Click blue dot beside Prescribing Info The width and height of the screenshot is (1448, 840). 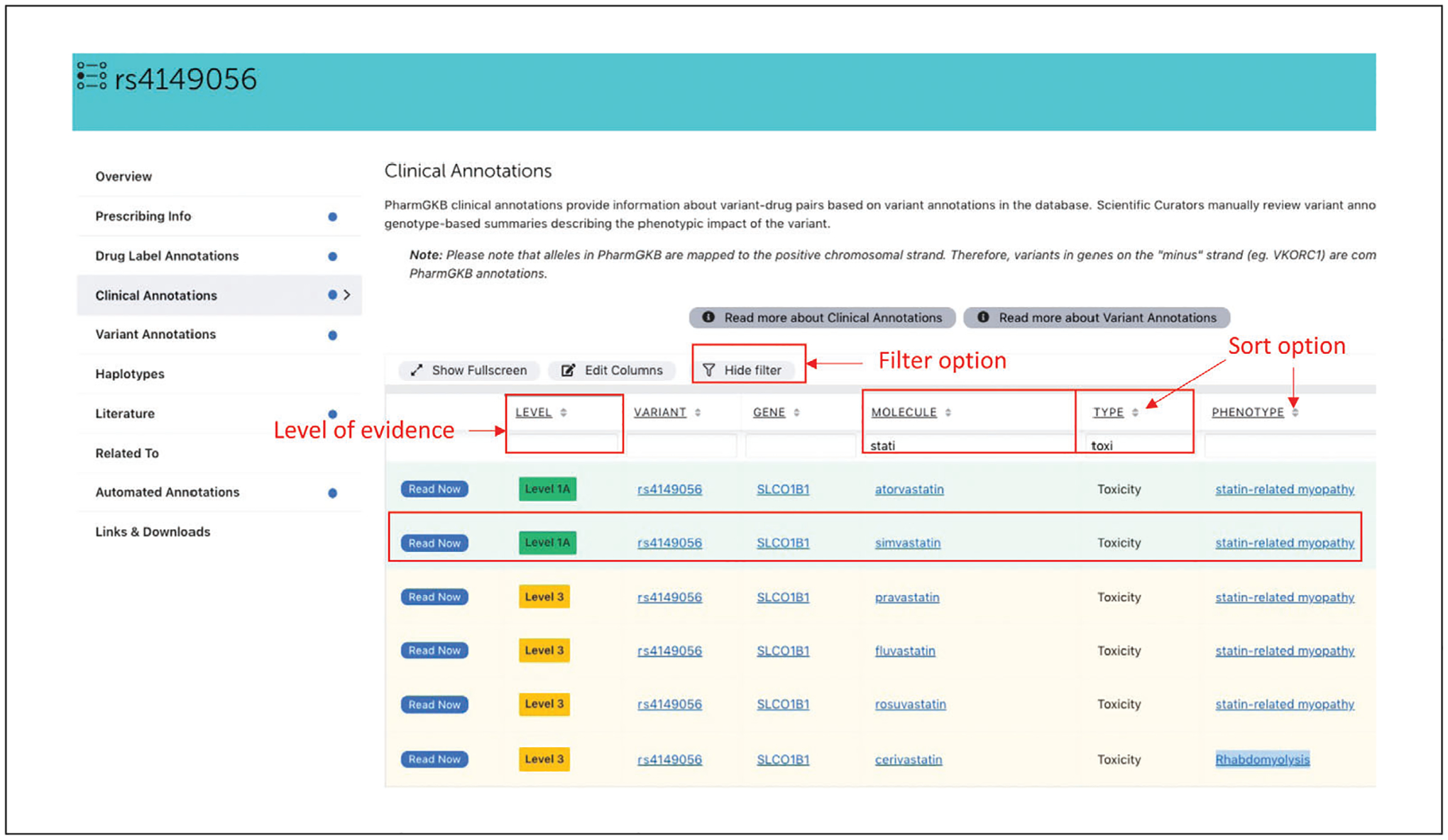pyautogui.click(x=332, y=217)
